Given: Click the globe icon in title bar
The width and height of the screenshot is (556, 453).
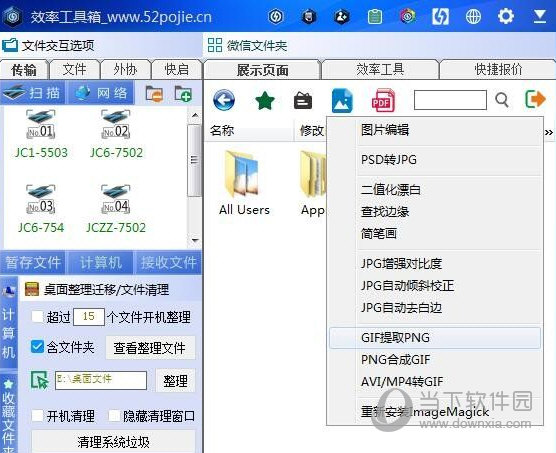Looking at the screenshot, I should 473,16.
